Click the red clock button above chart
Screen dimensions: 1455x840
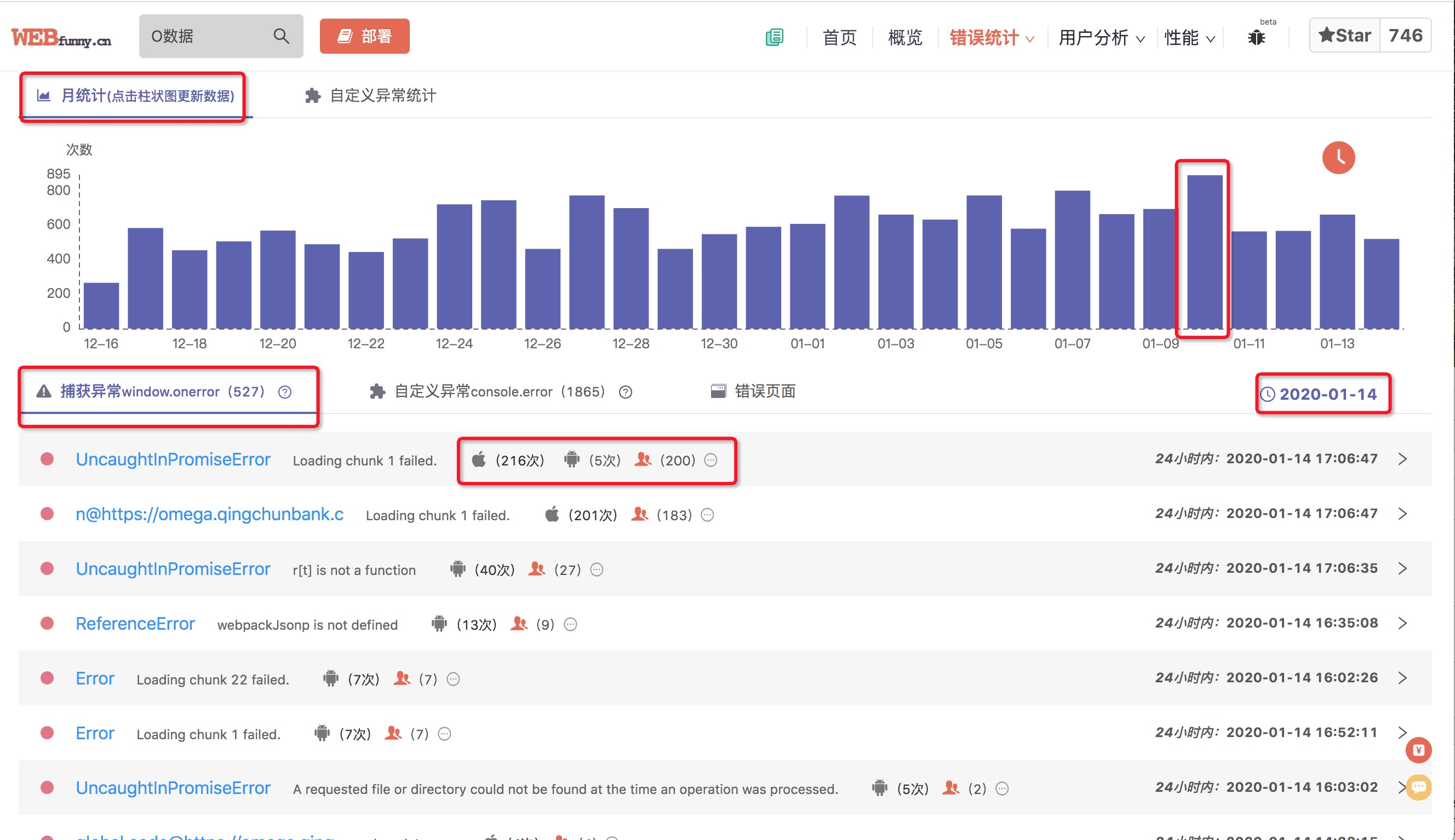(1338, 158)
